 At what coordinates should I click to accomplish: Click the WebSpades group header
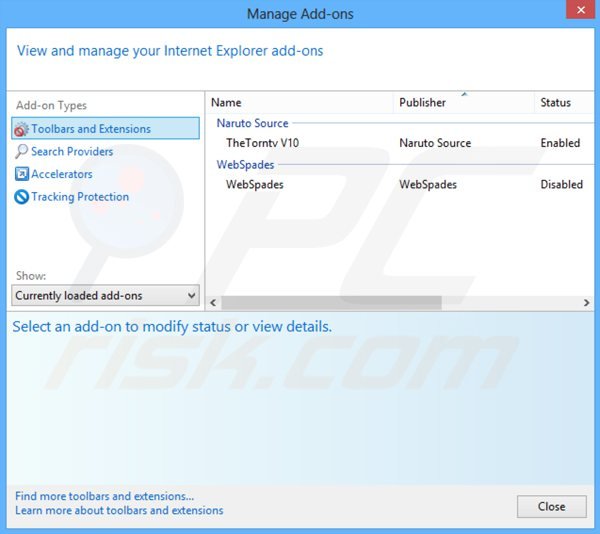[x=245, y=164]
